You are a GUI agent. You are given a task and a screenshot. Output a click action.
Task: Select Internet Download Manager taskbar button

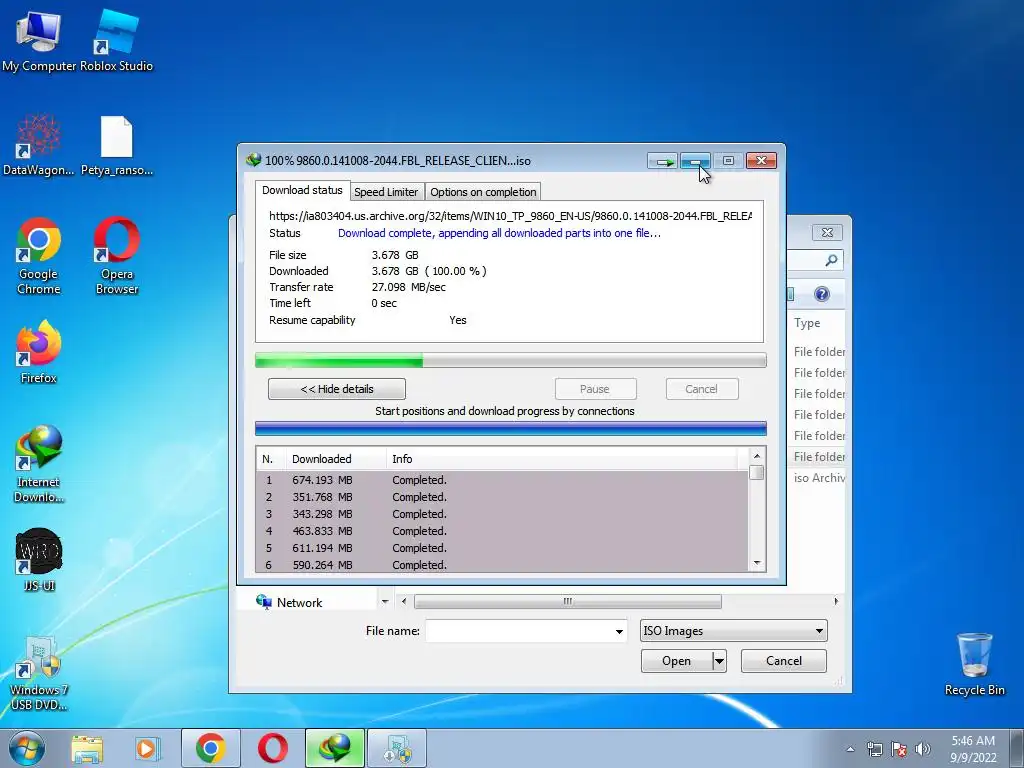tap(334, 748)
